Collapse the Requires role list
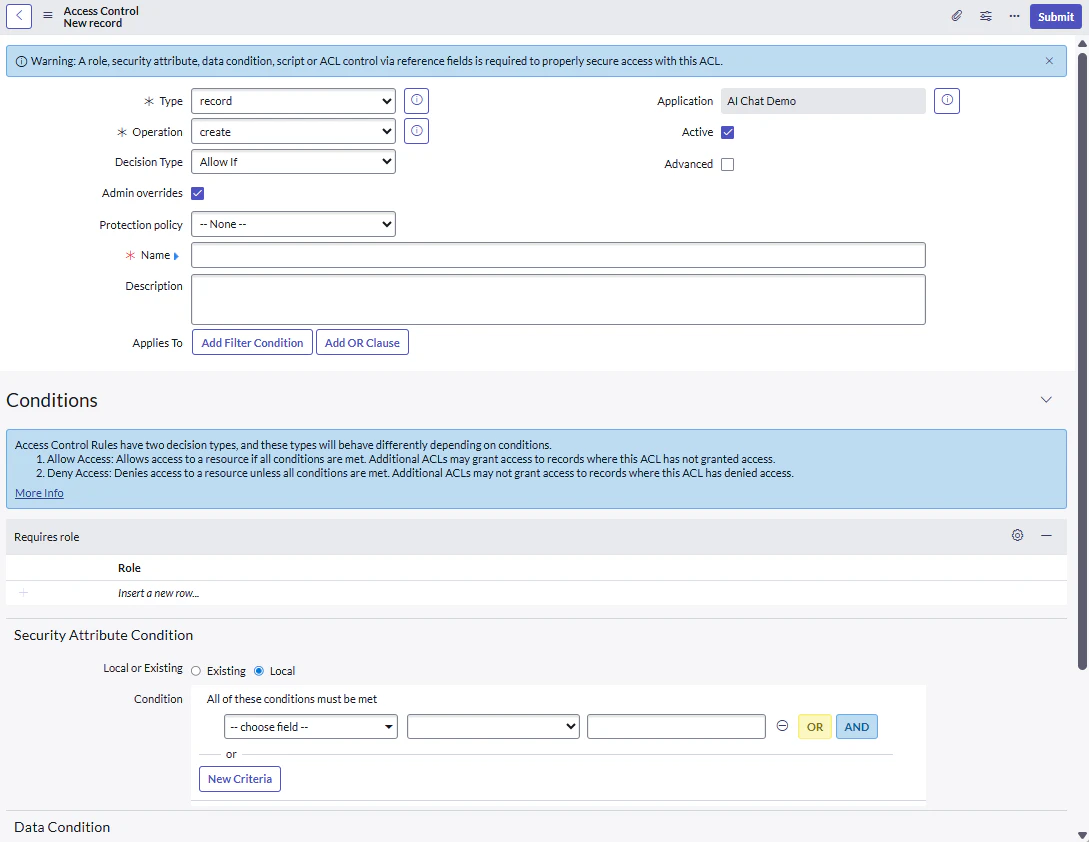 point(1046,535)
